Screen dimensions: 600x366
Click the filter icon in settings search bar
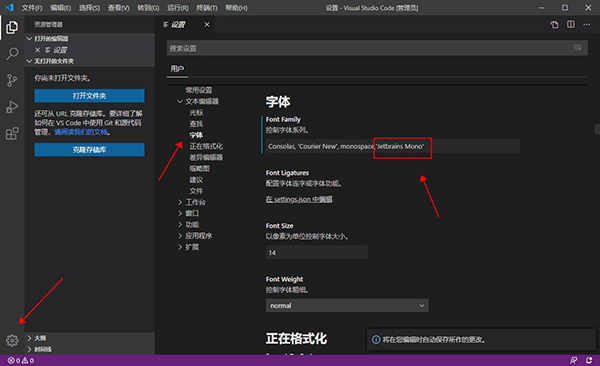(577, 48)
